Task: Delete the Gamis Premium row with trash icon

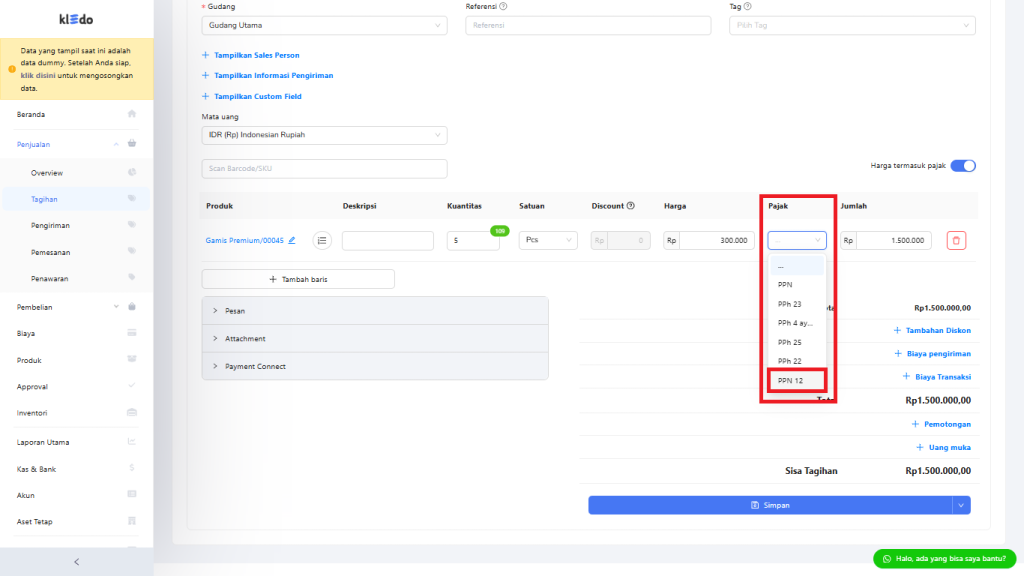Action: point(956,240)
